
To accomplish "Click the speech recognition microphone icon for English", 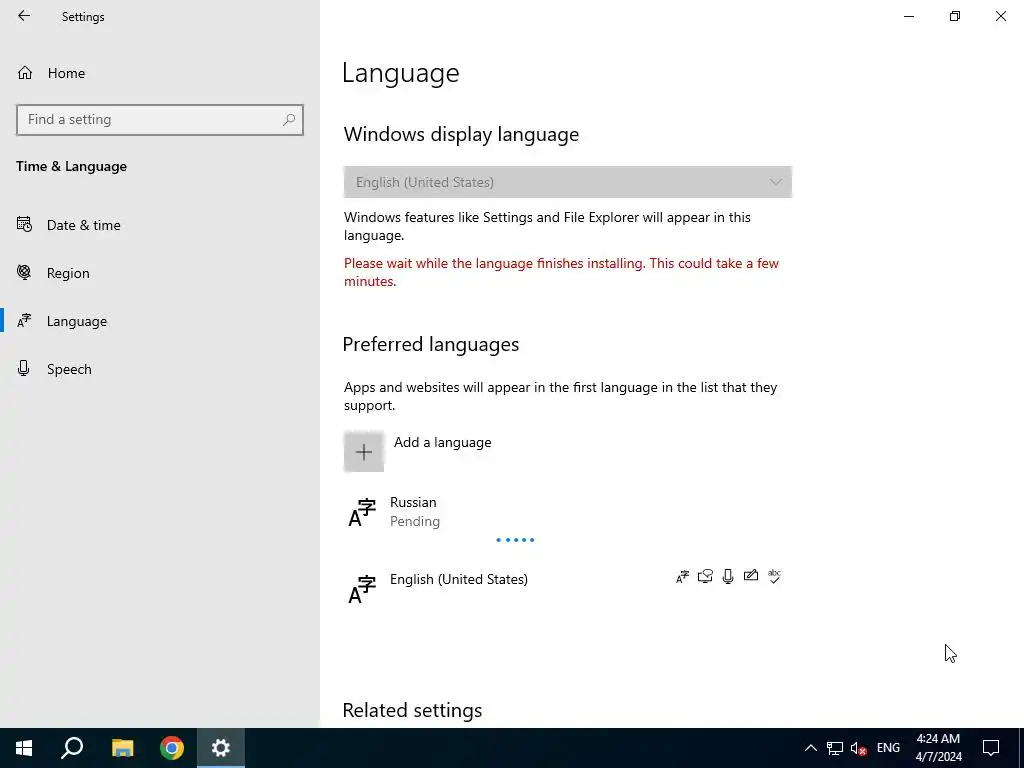I will pyautogui.click(x=728, y=576).
